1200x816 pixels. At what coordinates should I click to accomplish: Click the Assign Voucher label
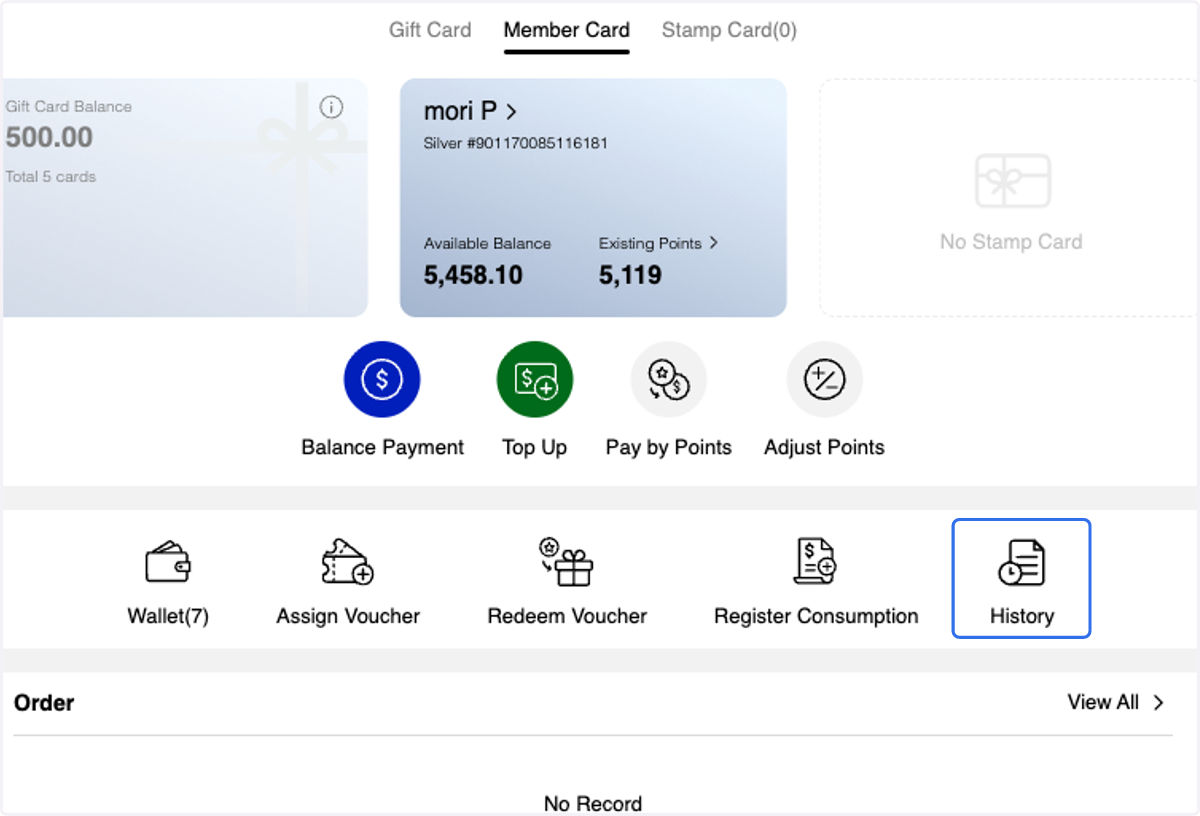pyautogui.click(x=348, y=616)
